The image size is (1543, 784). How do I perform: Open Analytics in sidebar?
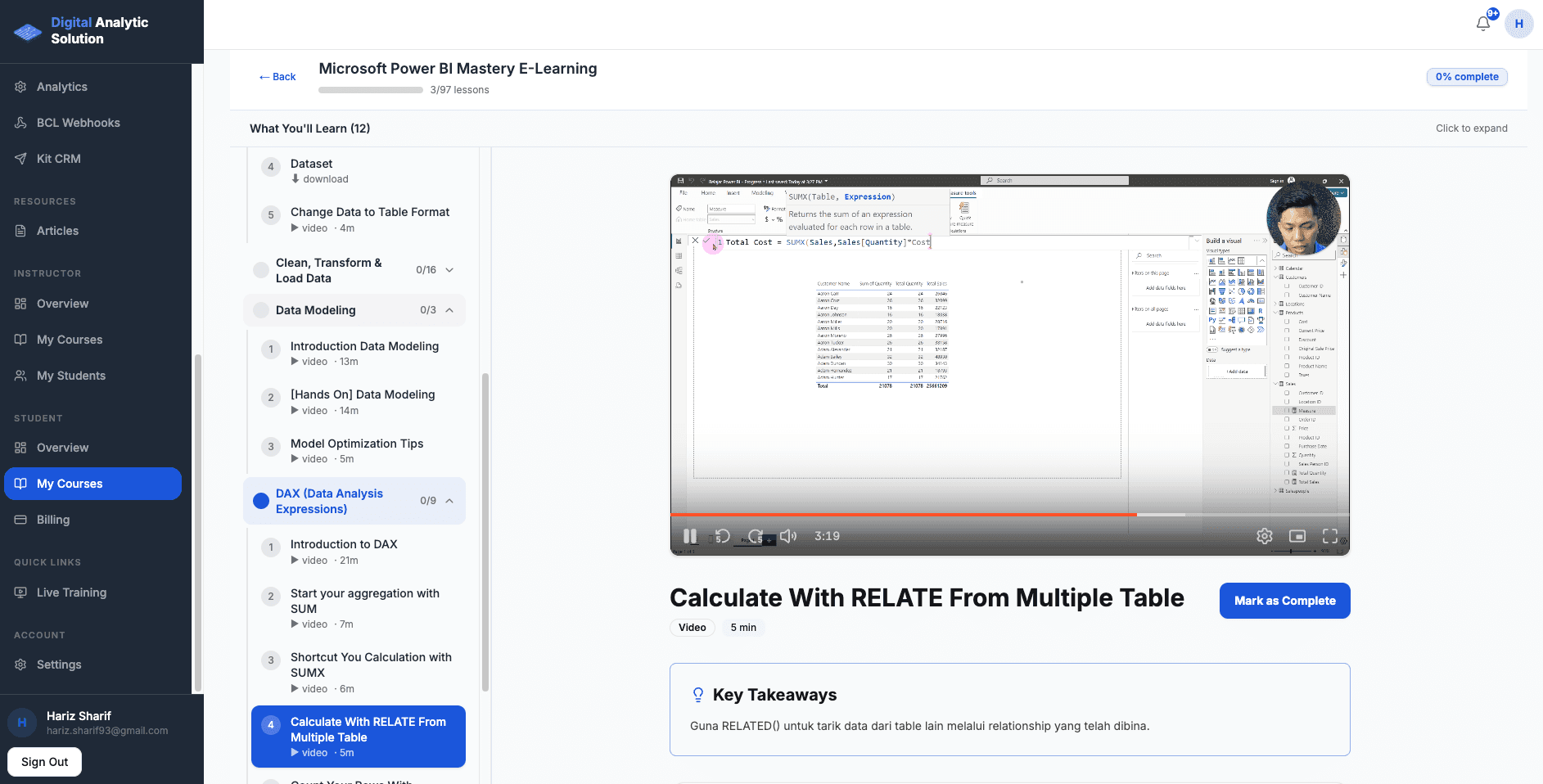(x=92, y=87)
